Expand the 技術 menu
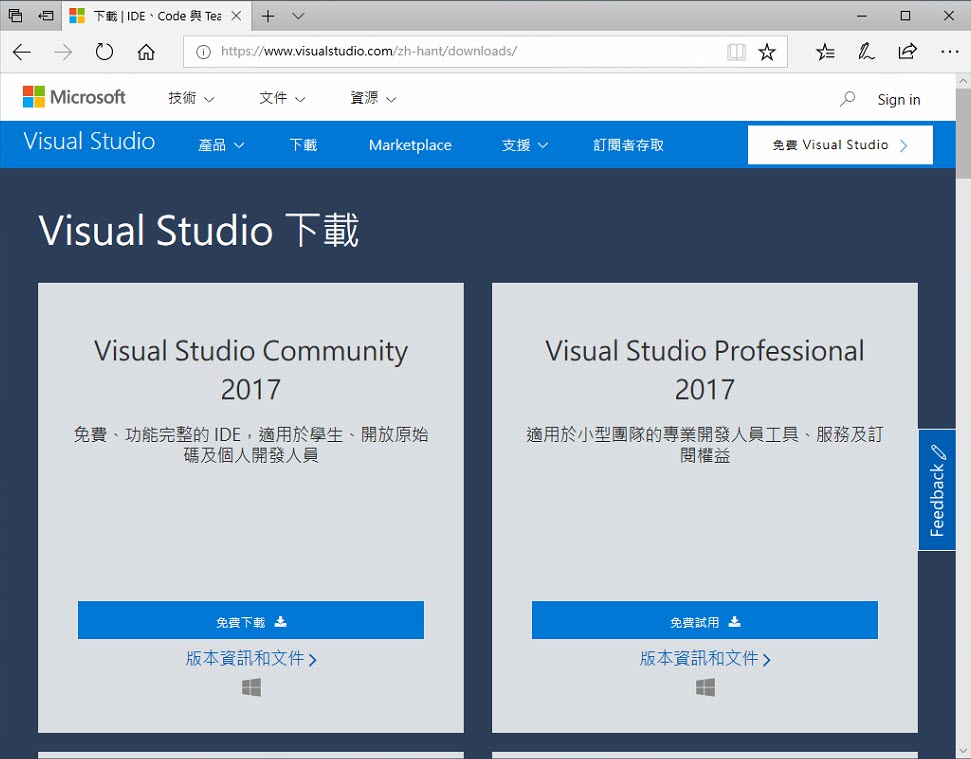 [x=191, y=98]
